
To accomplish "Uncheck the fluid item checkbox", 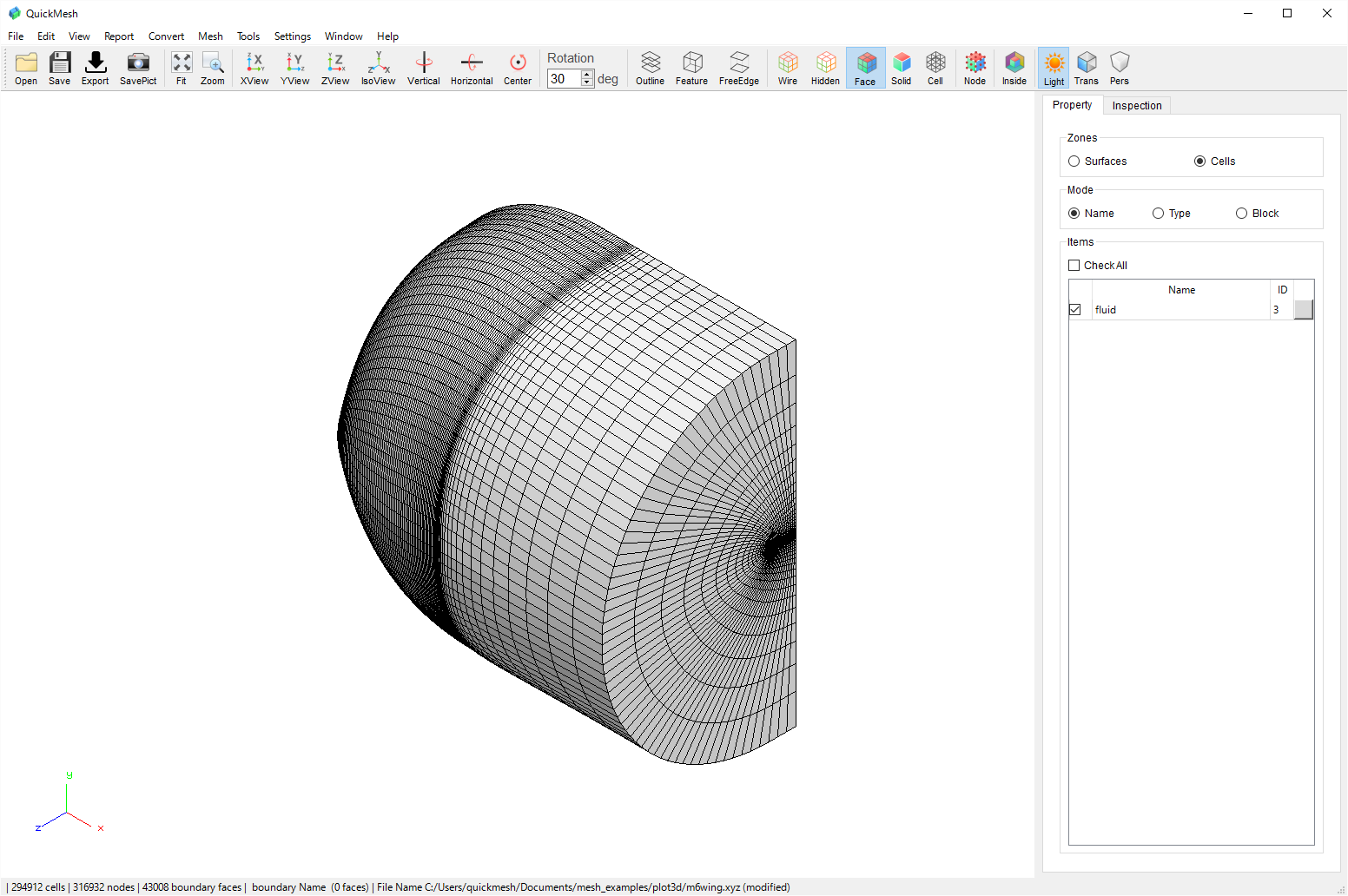I will [x=1075, y=310].
